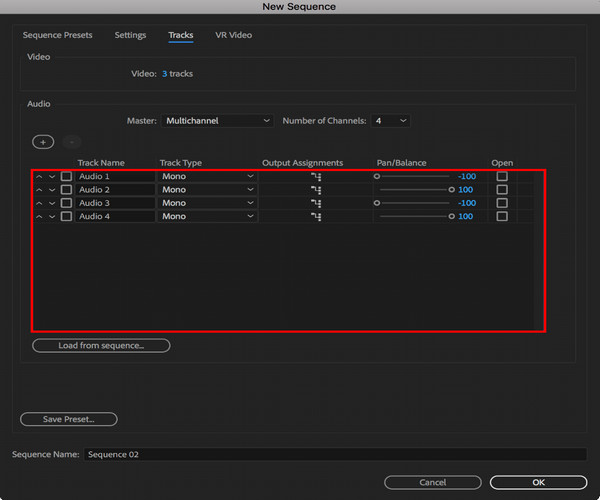Enable Open checkbox for Audio 2

pyautogui.click(x=502, y=190)
